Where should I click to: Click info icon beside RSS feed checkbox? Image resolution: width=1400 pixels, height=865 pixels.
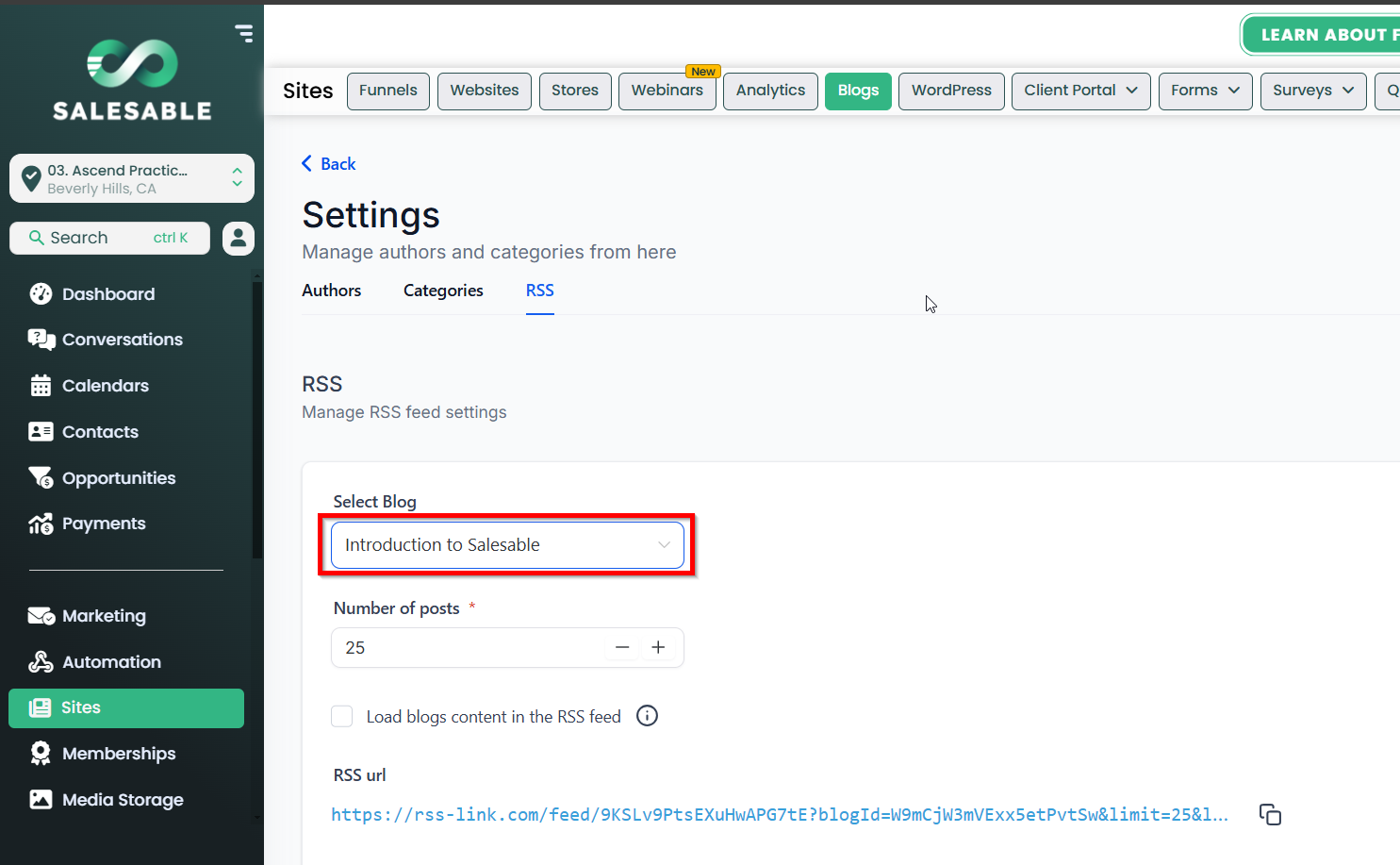click(x=647, y=716)
